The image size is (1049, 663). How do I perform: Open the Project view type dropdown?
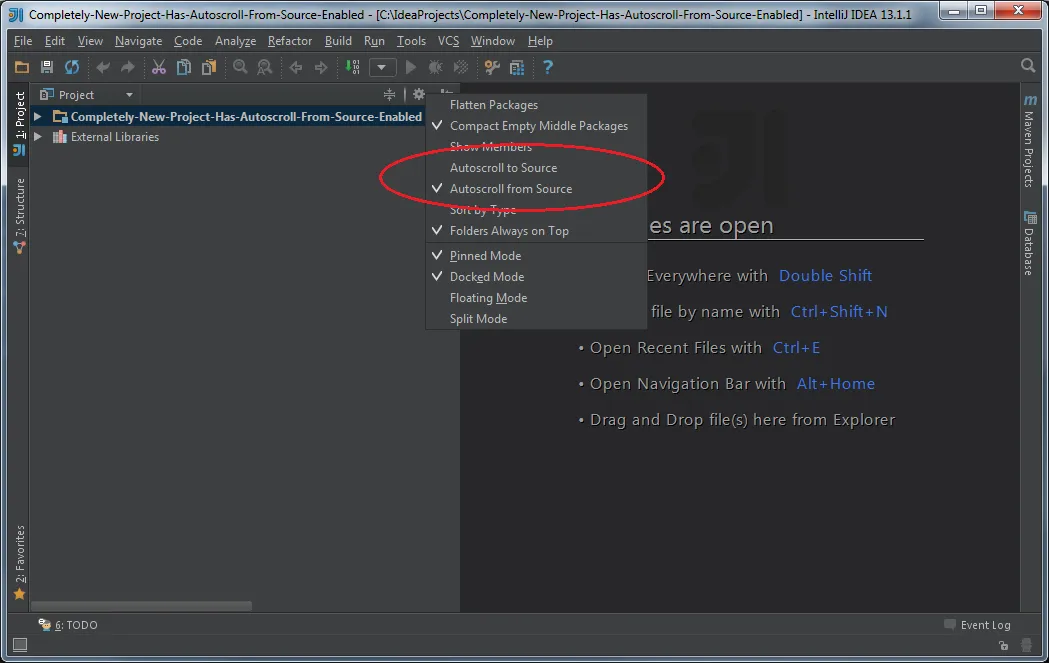(129, 95)
